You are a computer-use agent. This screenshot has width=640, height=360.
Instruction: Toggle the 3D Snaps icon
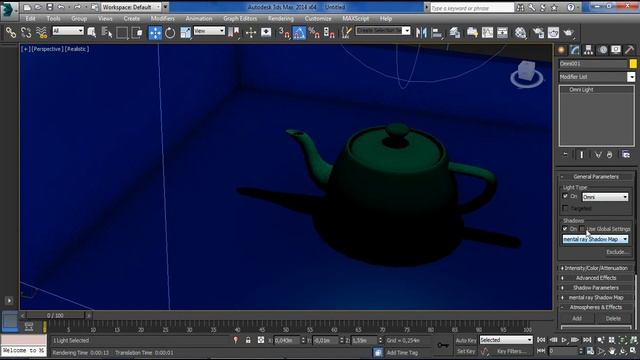[284, 33]
